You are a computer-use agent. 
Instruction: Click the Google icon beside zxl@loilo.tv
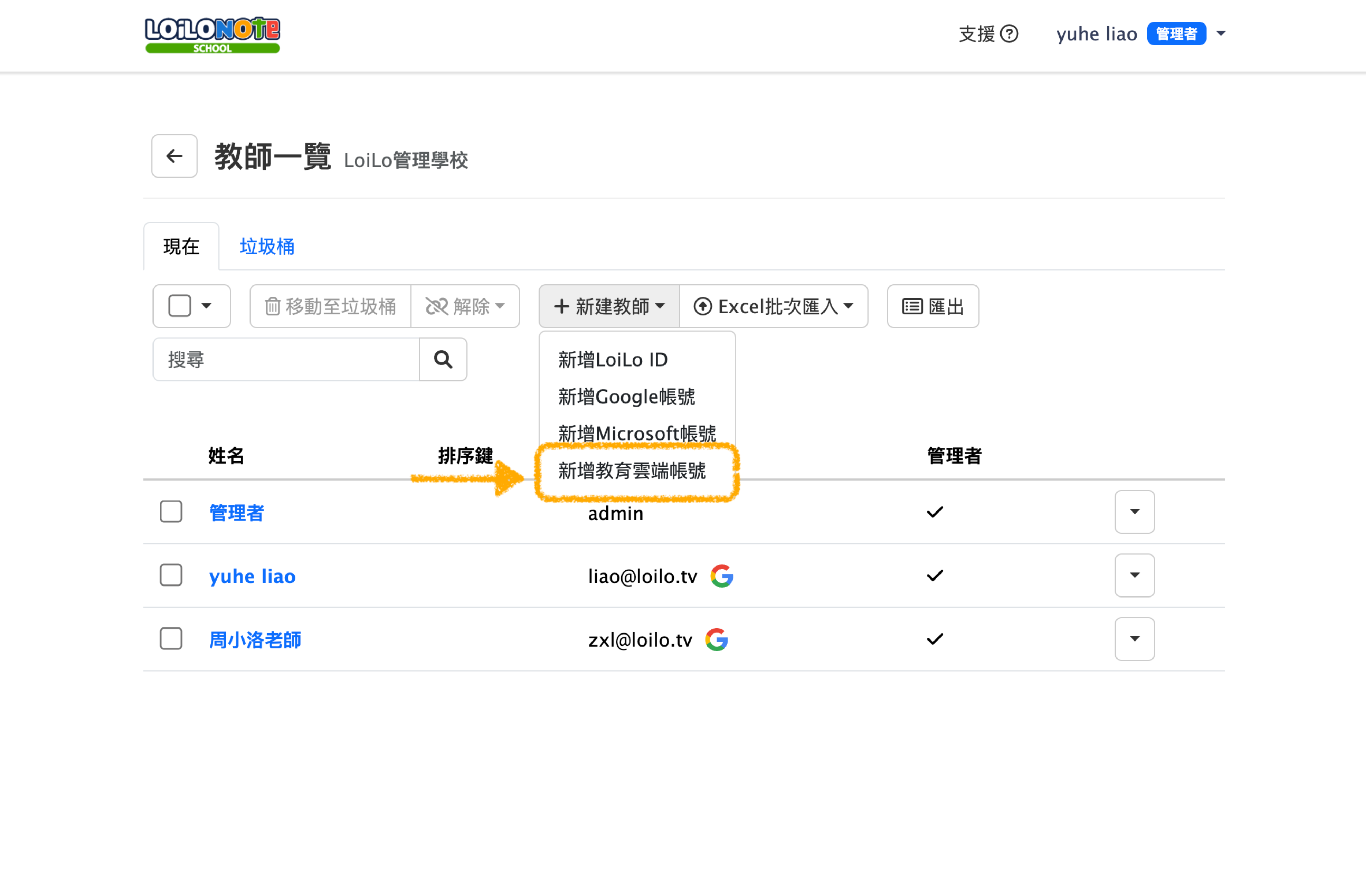click(x=716, y=639)
